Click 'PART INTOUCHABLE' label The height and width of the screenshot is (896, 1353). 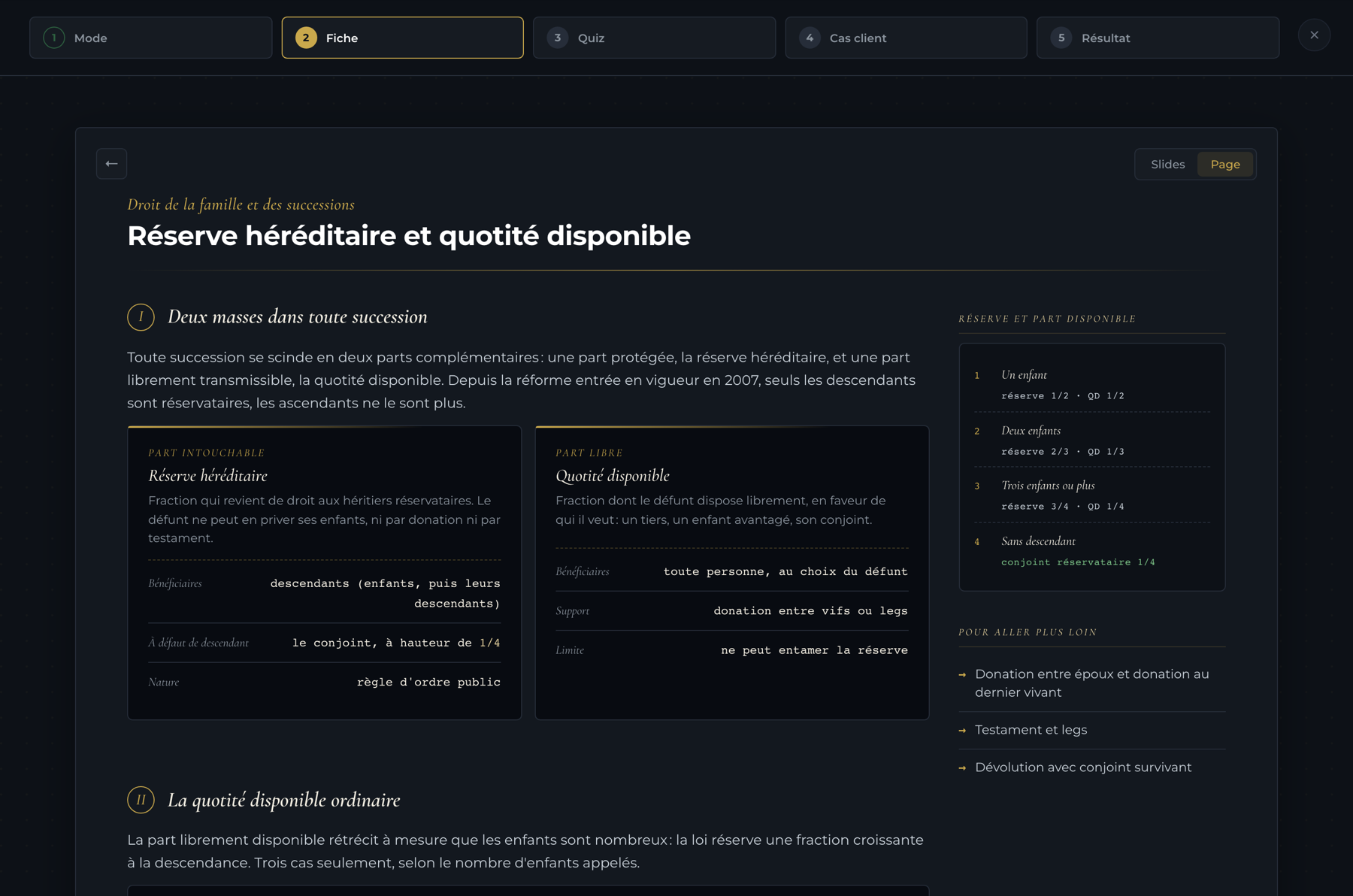(x=207, y=453)
